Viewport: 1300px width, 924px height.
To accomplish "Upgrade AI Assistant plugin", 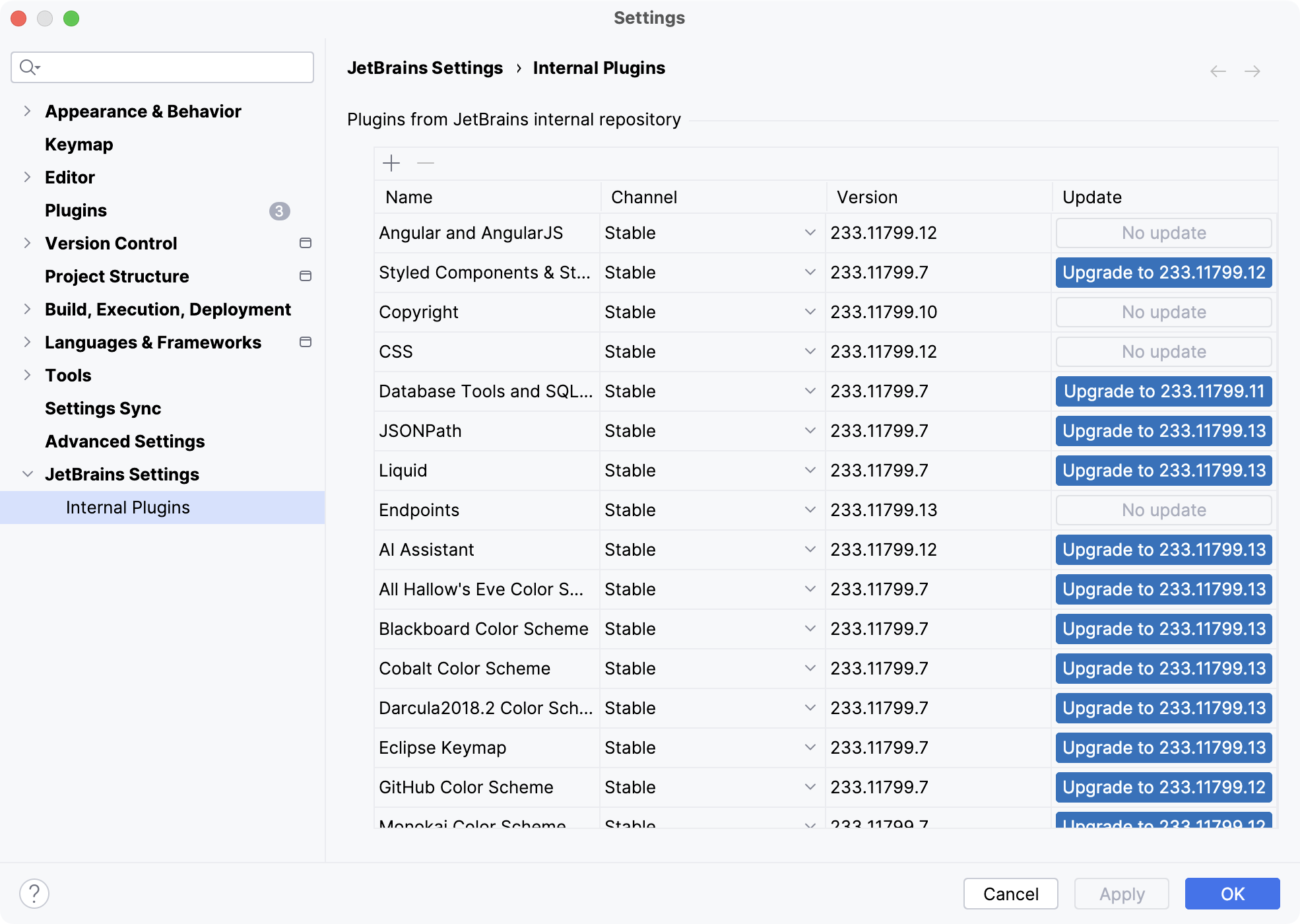I will point(1164,550).
